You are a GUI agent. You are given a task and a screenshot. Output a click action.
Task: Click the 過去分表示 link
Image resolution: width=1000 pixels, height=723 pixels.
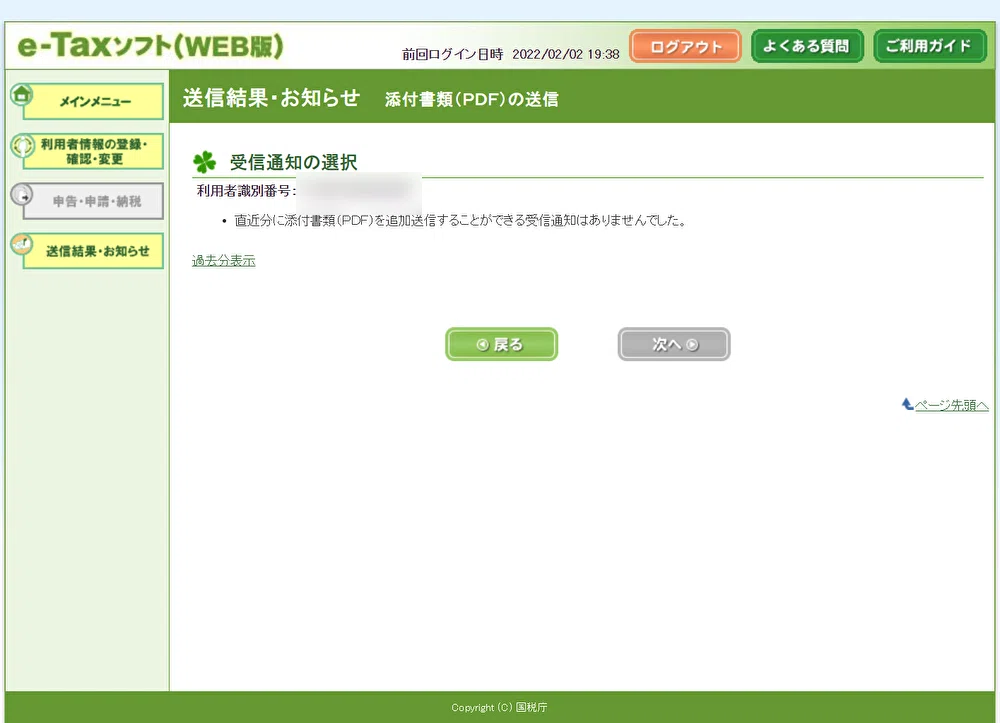point(223,260)
